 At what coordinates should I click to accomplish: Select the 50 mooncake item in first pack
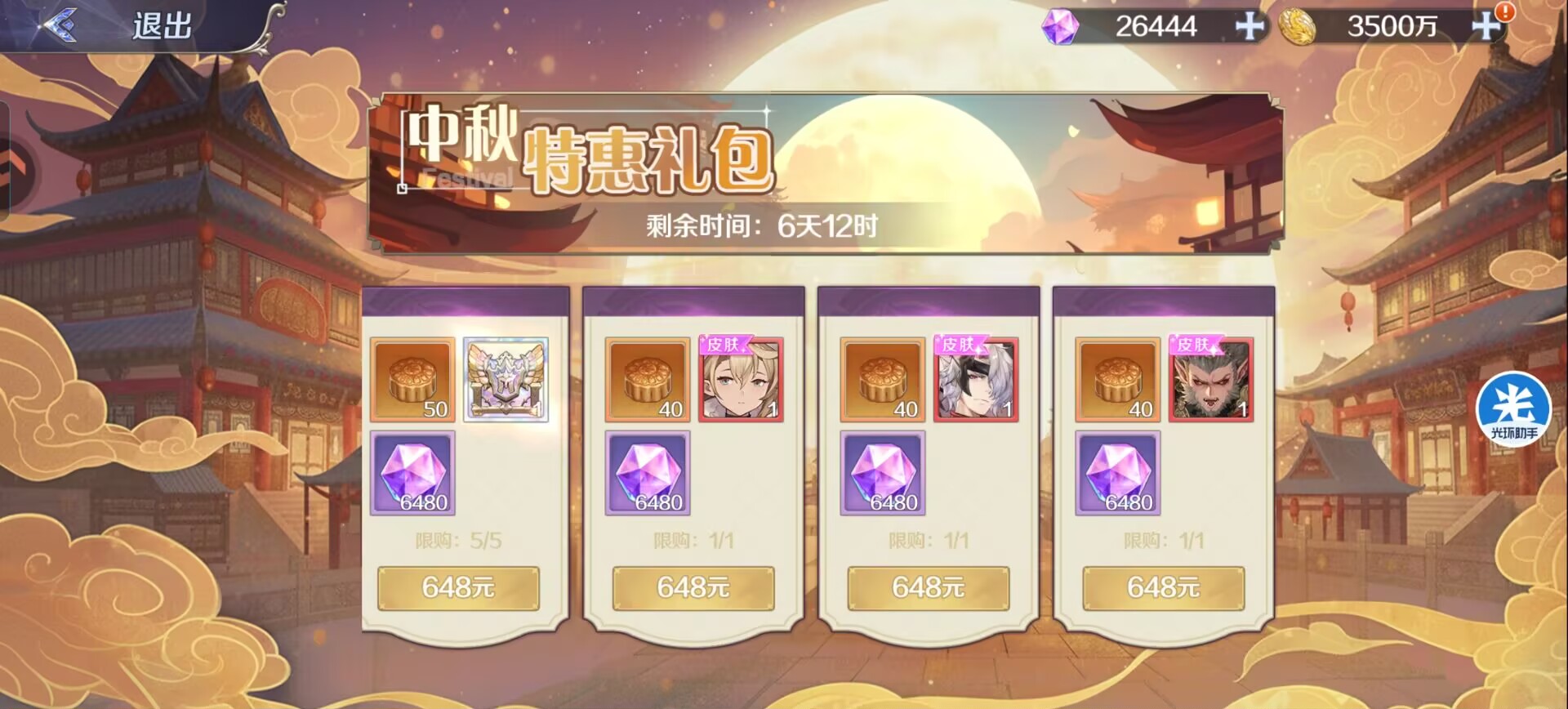coord(412,380)
